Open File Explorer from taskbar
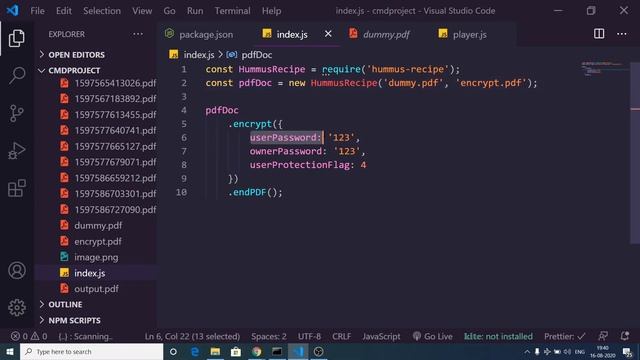This screenshot has height=360, width=640. [x=215, y=351]
